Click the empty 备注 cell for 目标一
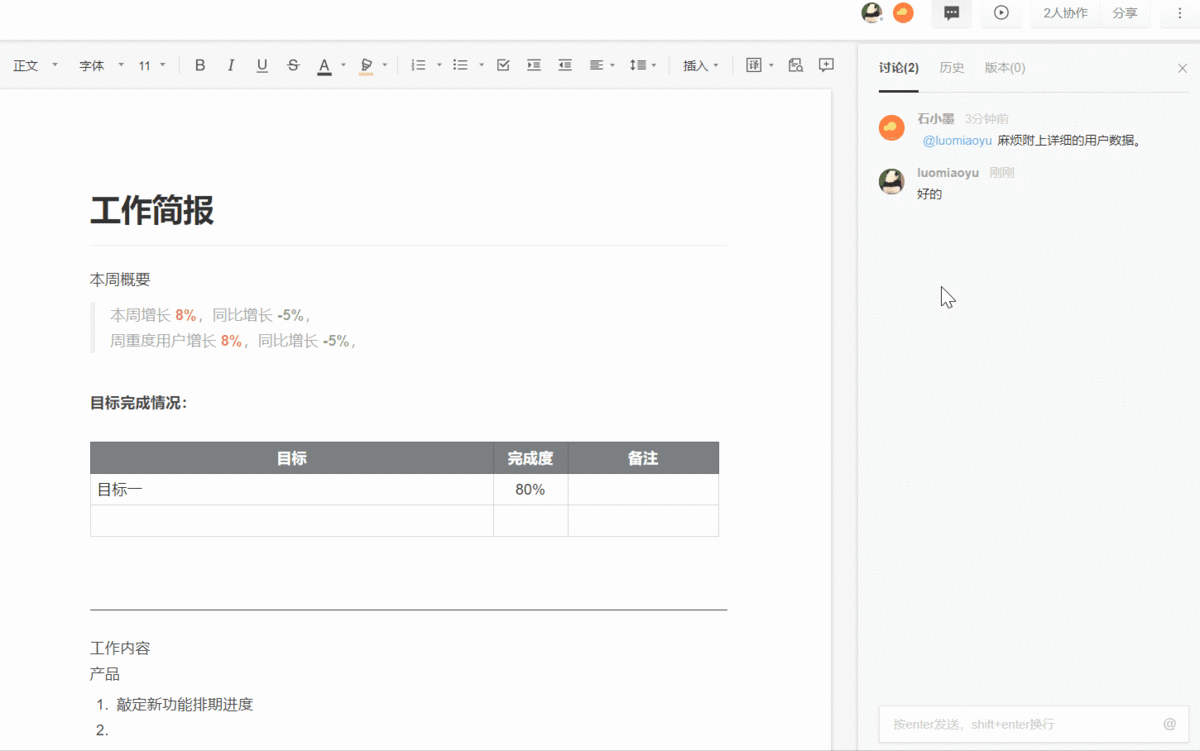The height and width of the screenshot is (751, 1200). tap(643, 490)
